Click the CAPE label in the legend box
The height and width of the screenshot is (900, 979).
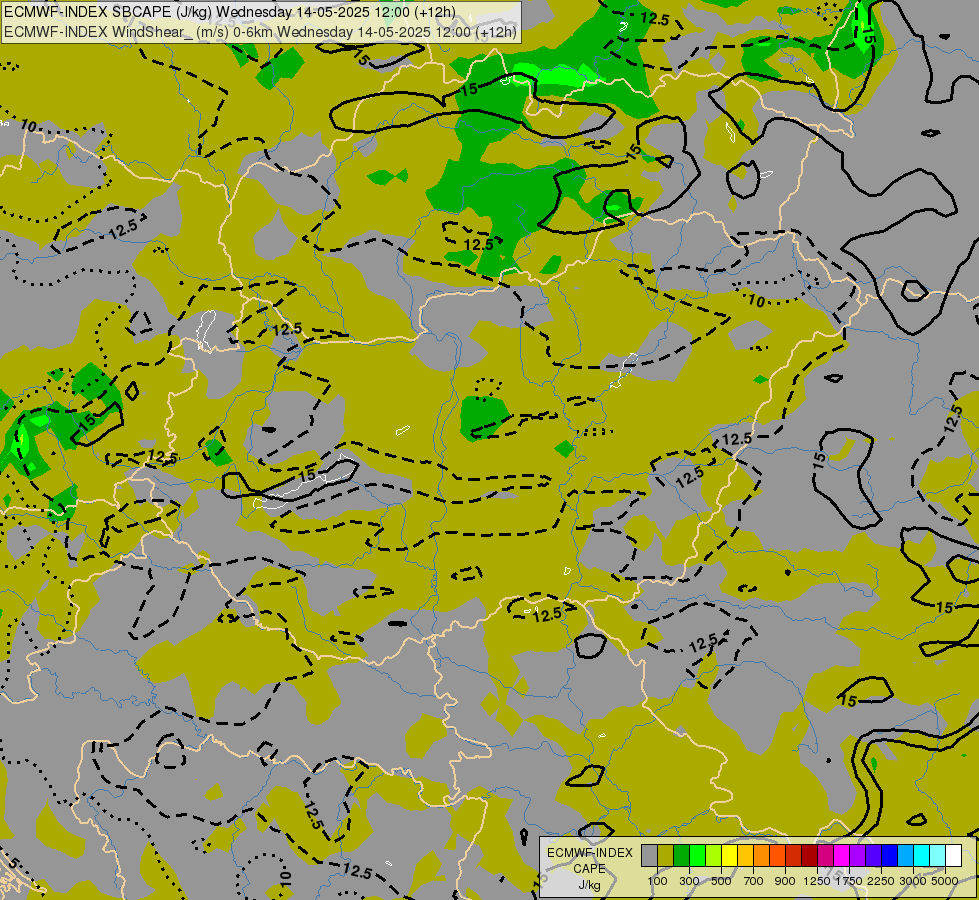pos(589,869)
